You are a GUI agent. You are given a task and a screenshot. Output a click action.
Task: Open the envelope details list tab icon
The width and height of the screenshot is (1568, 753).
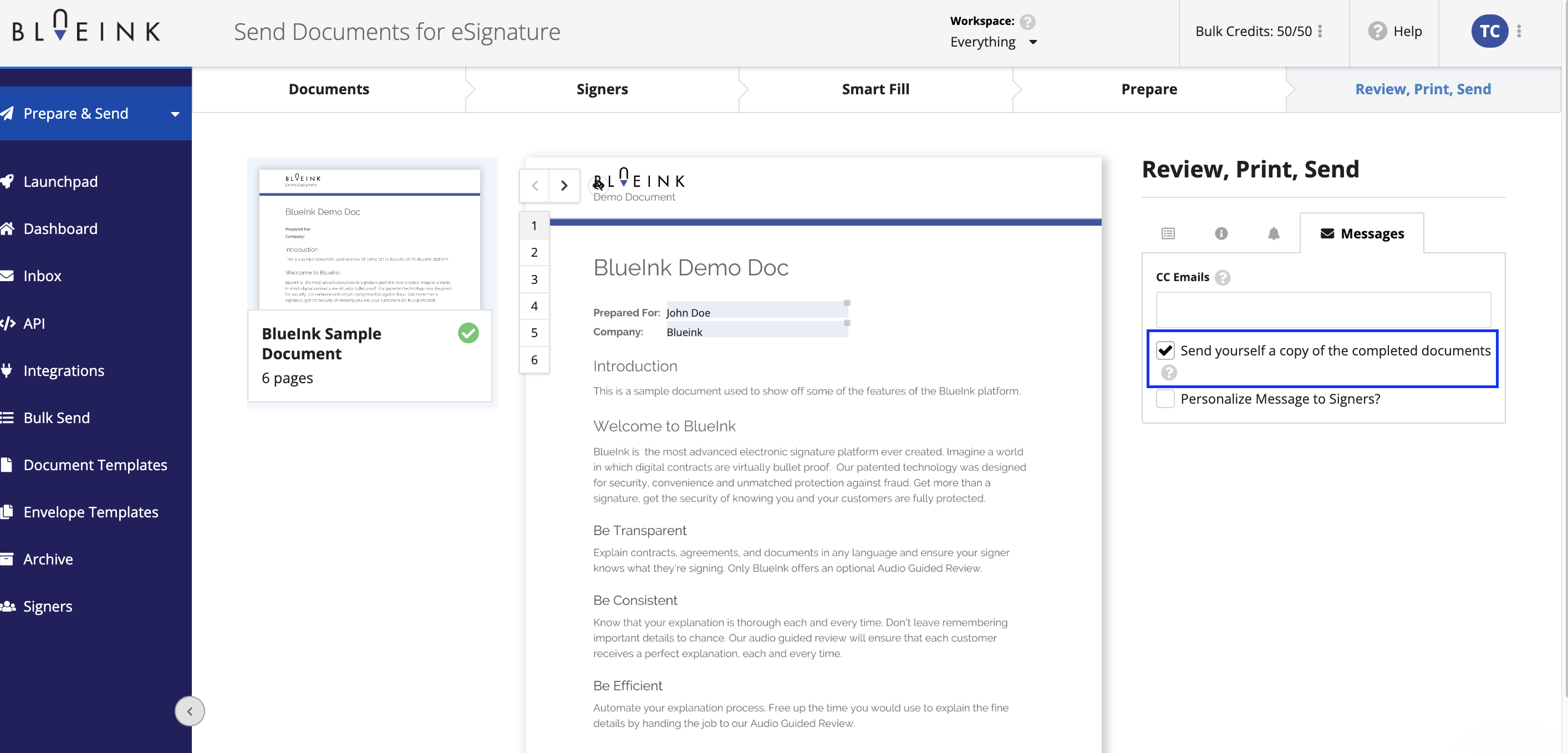[x=1168, y=234]
